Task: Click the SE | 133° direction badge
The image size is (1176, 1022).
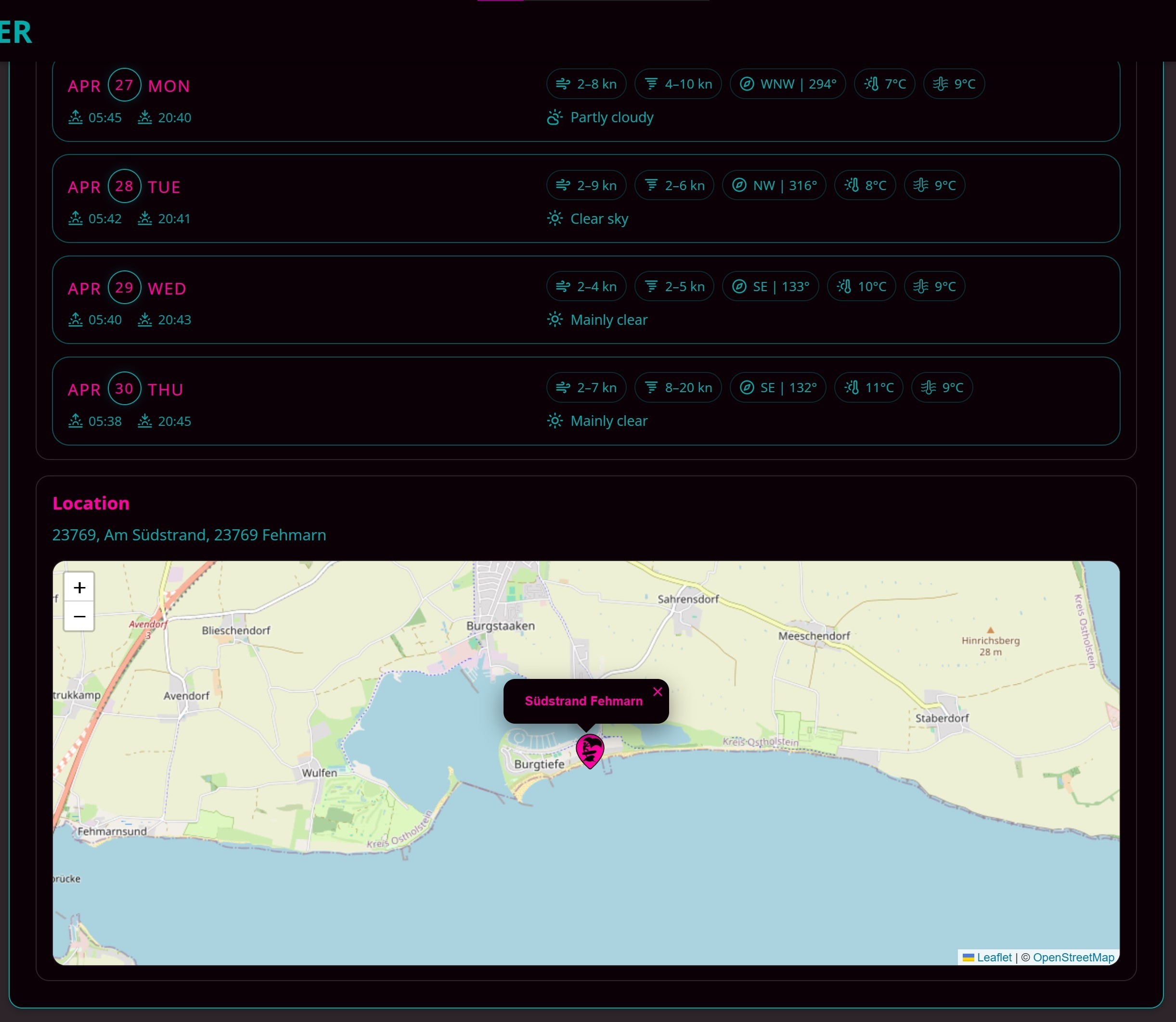Action: pos(770,286)
